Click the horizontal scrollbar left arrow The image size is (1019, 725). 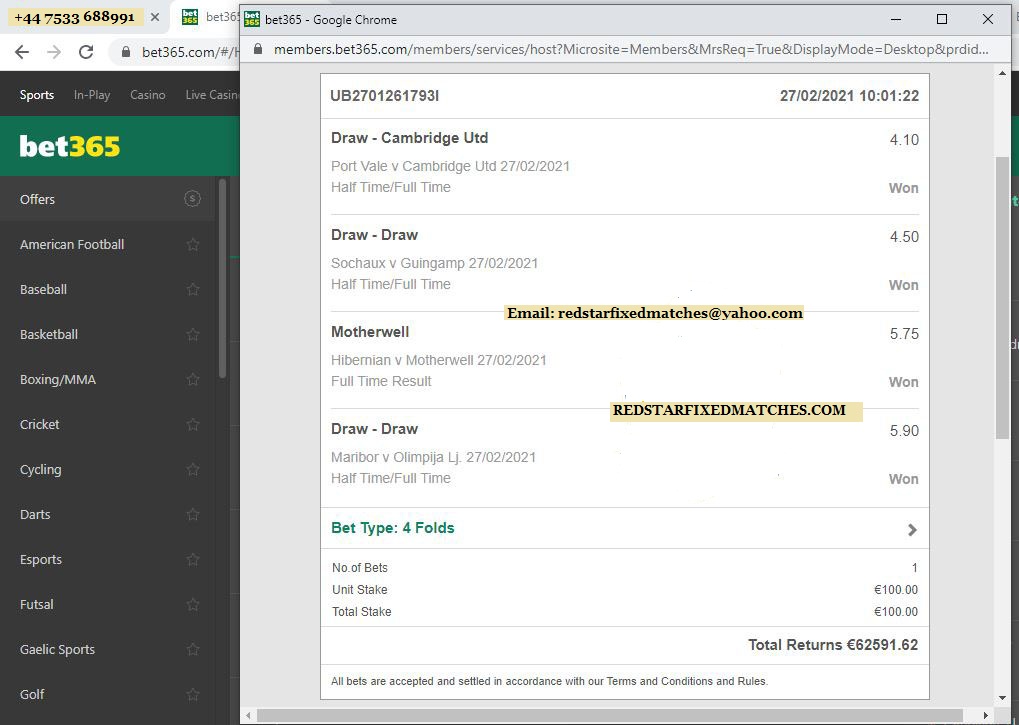pos(248,715)
